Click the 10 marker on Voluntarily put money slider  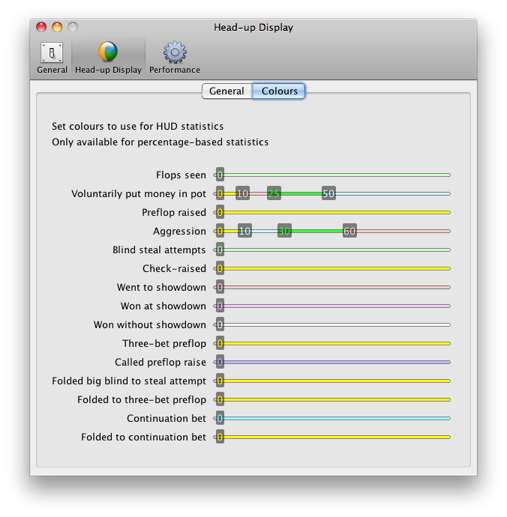(243, 193)
